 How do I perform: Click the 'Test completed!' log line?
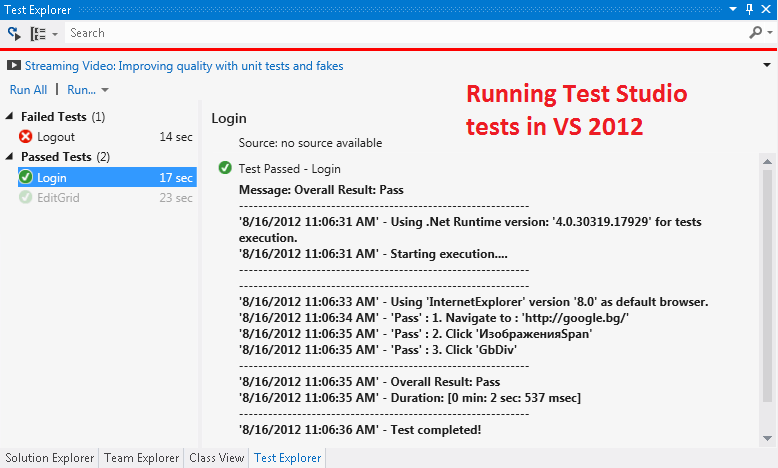(x=360, y=430)
